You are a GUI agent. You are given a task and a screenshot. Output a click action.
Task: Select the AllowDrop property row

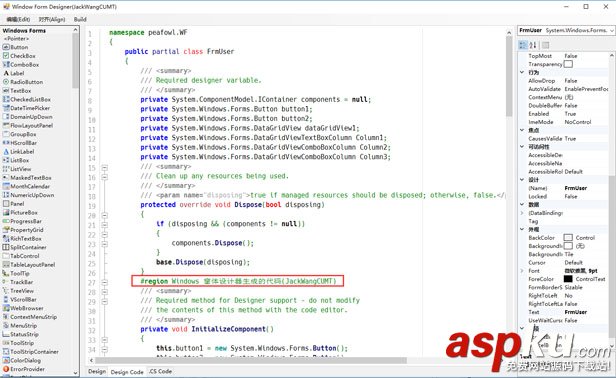(564, 81)
